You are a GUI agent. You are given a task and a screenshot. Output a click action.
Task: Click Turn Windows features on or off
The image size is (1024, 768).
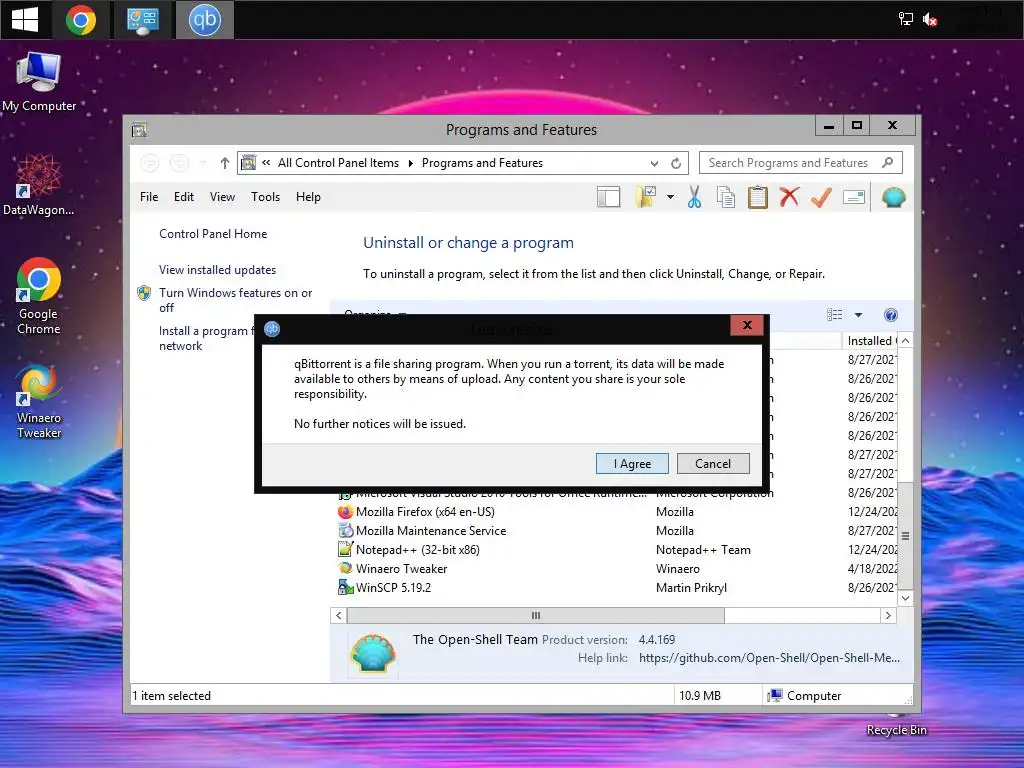[236, 300]
